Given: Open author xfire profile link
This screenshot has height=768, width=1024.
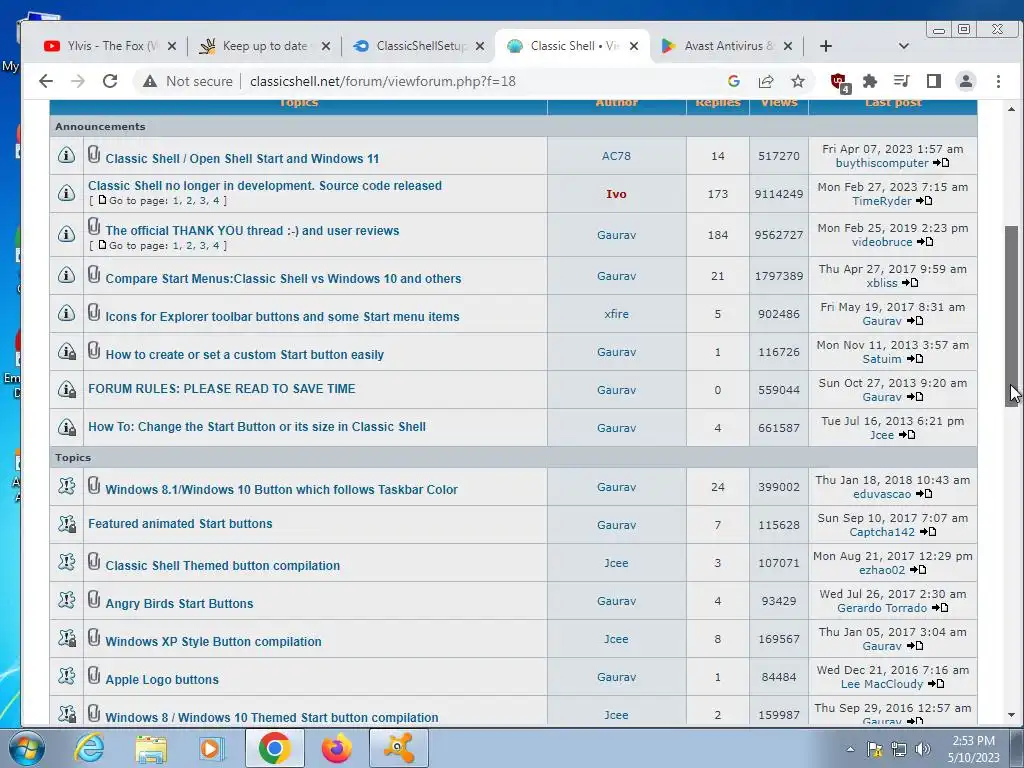Looking at the screenshot, I should pos(616,314).
